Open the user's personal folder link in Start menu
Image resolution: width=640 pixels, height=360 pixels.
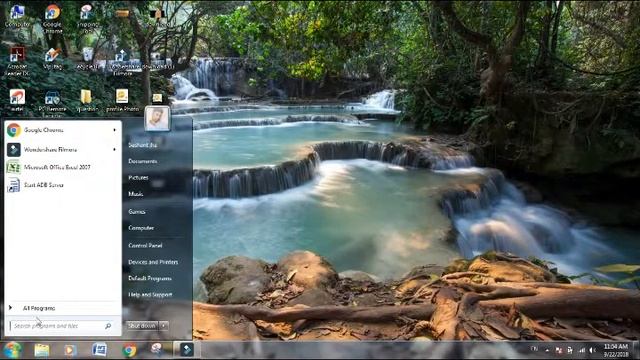point(142,145)
